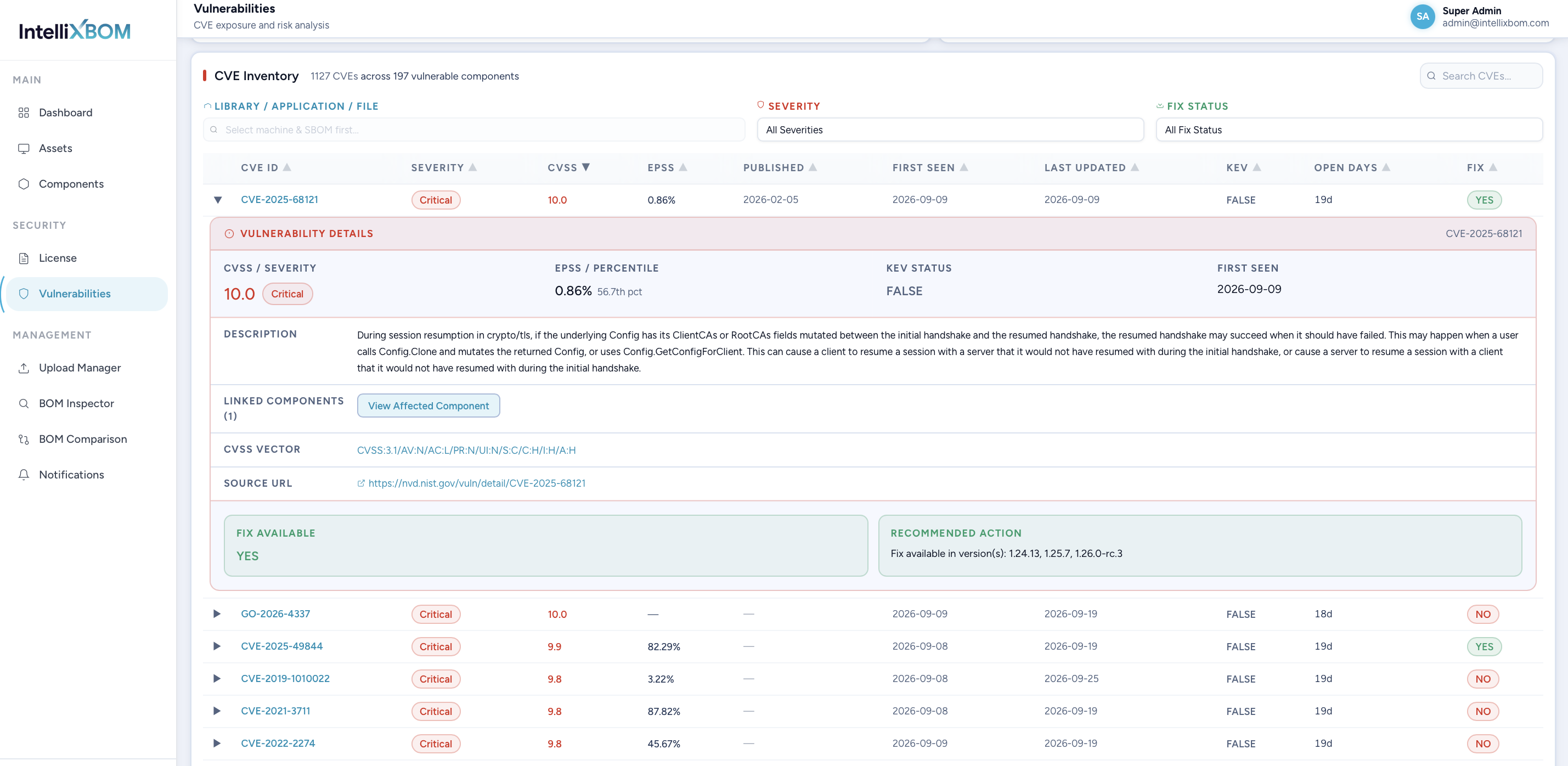
Task: Expand the GO-2026-4337 row
Action: tap(217, 614)
